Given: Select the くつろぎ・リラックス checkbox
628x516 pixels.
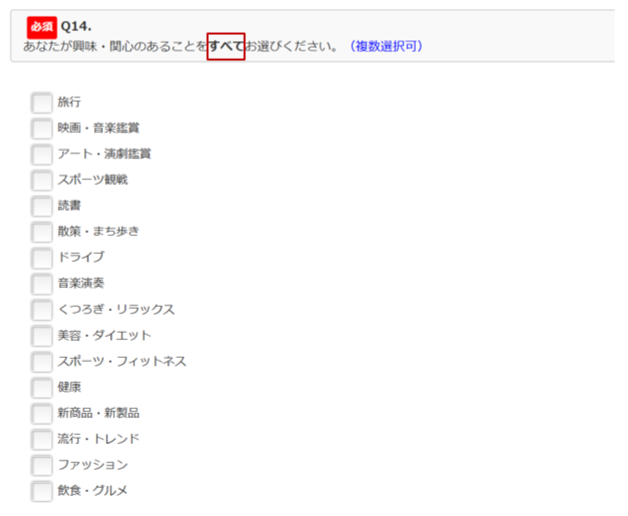Looking at the screenshot, I should click(41, 310).
